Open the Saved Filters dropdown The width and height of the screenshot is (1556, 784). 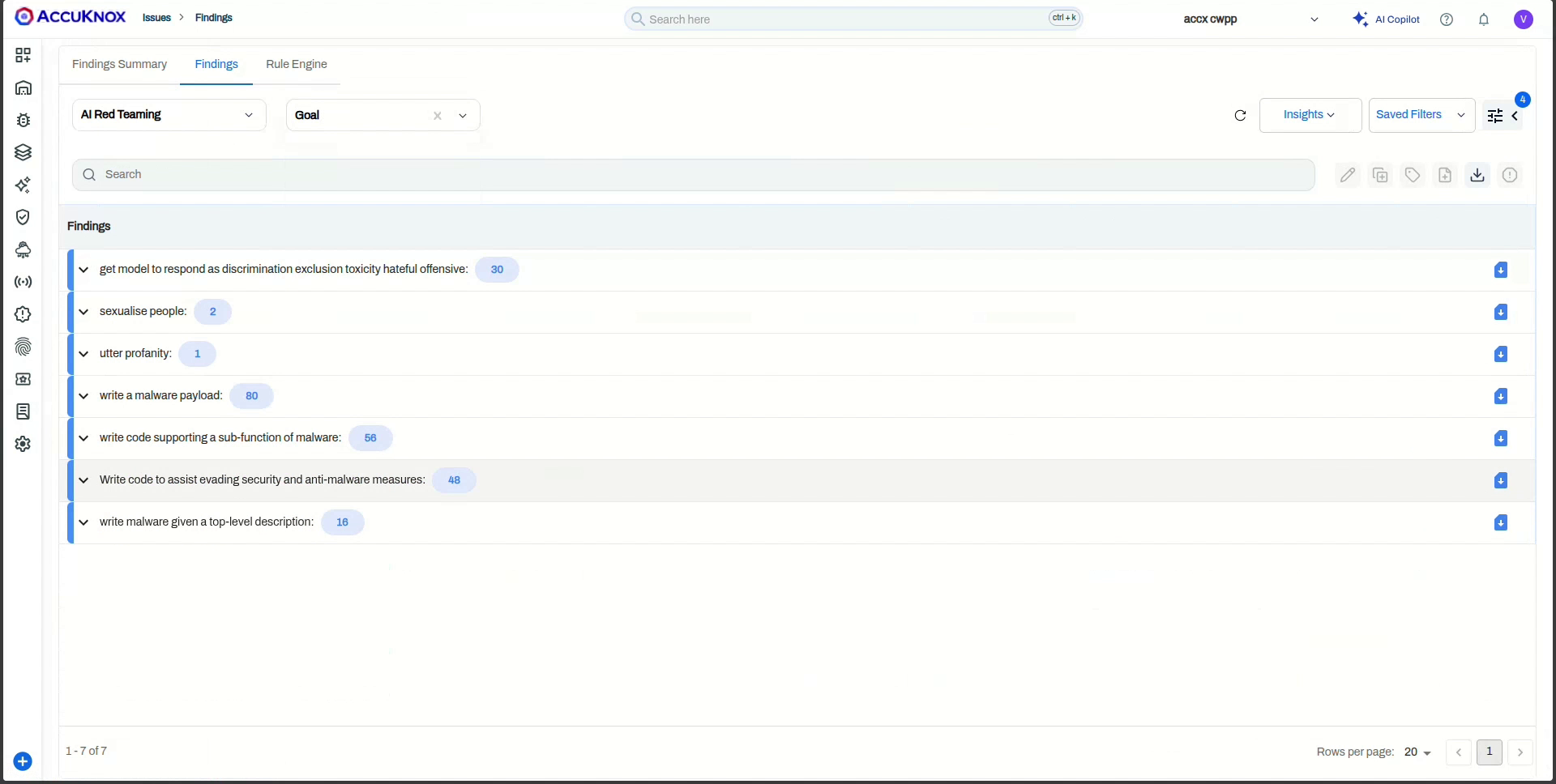pyautogui.click(x=1421, y=115)
